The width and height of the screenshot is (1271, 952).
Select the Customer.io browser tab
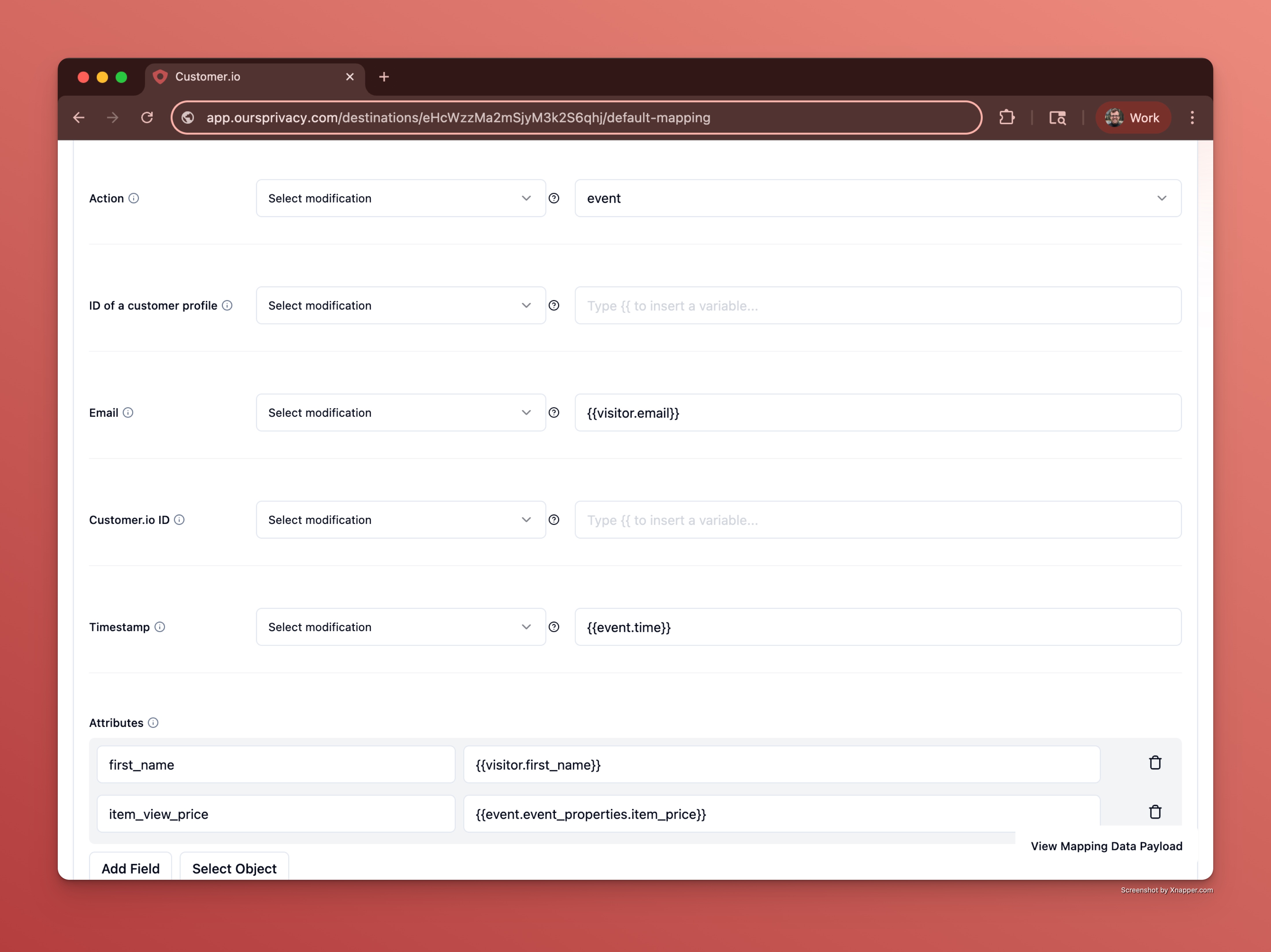[255, 77]
